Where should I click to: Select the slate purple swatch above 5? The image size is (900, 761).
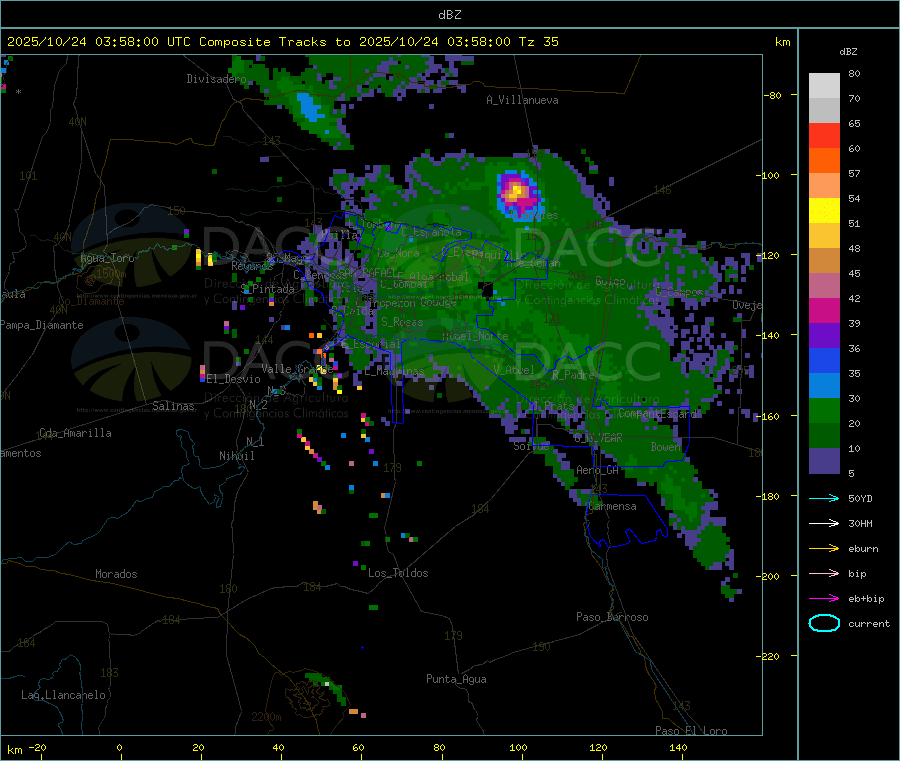point(824,461)
